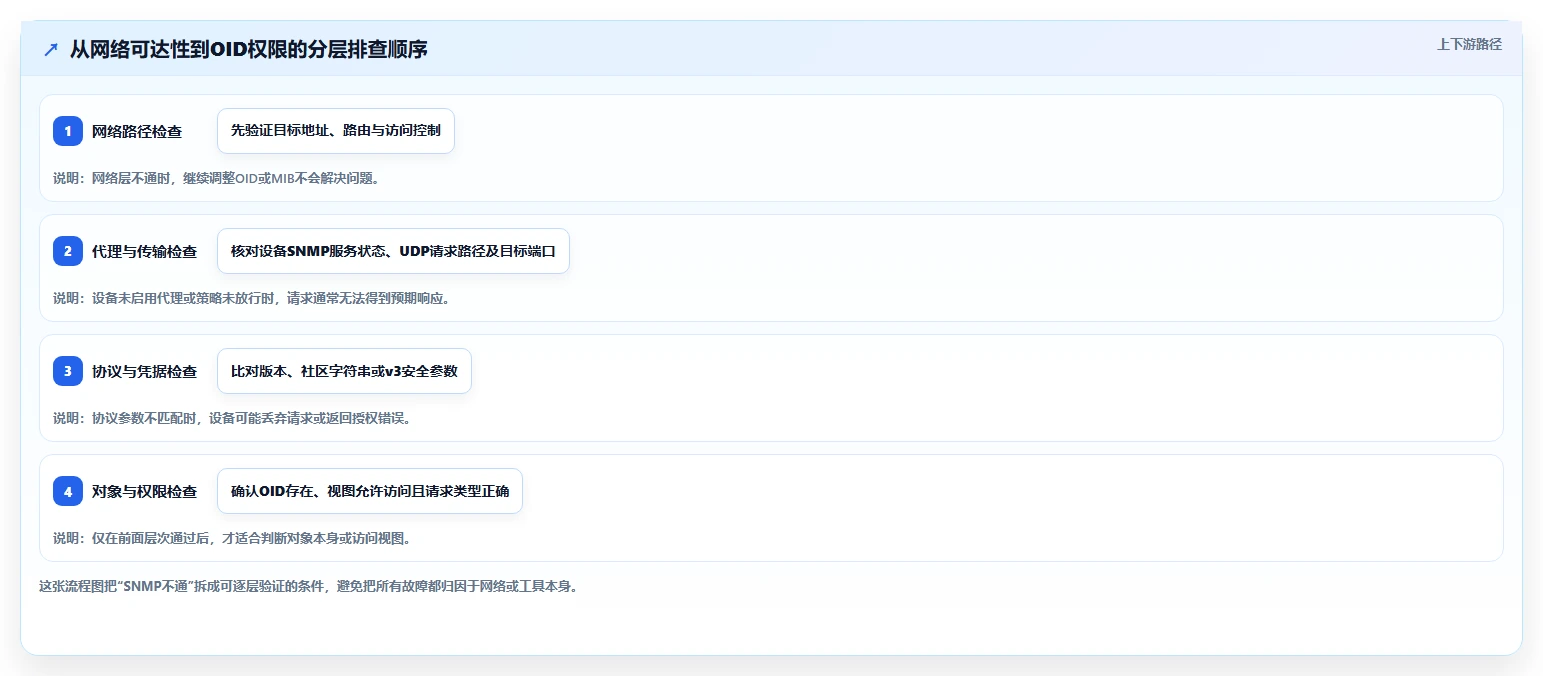The width and height of the screenshot is (1543, 676).
Task: Click the arrow icon beside the flowchart title
Action: coord(51,49)
